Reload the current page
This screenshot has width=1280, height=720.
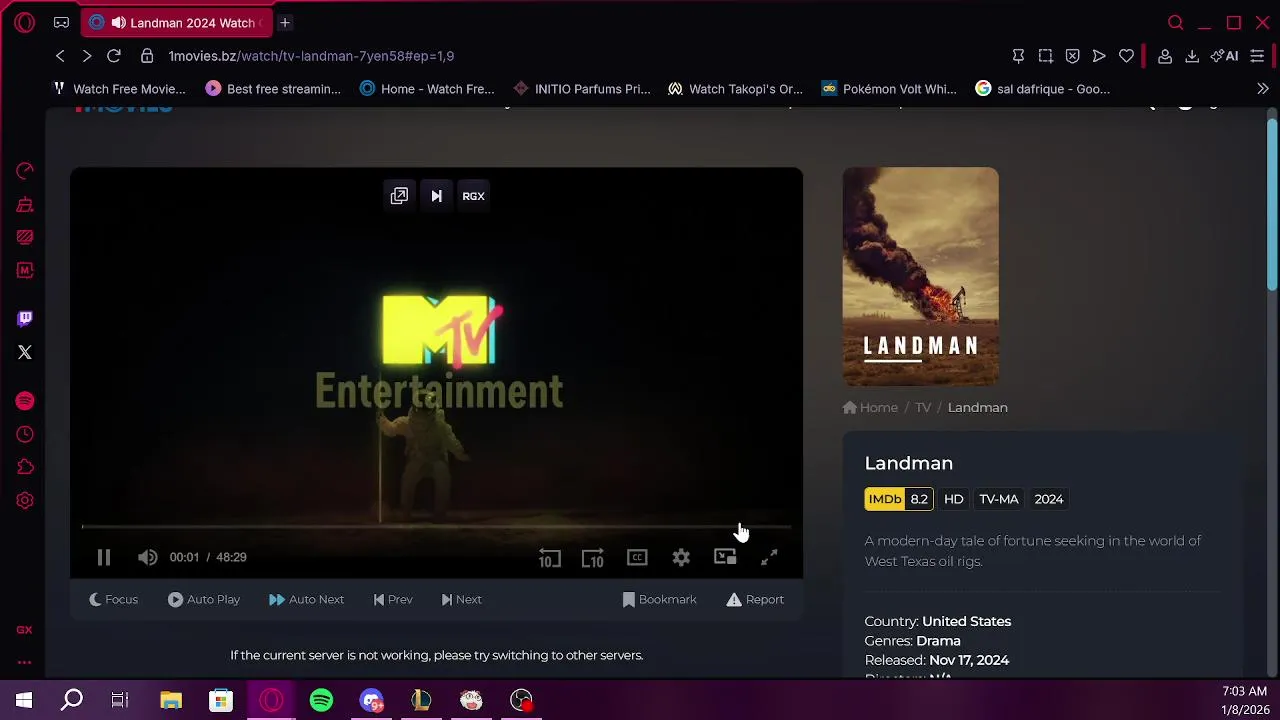click(x=114, y=56)
